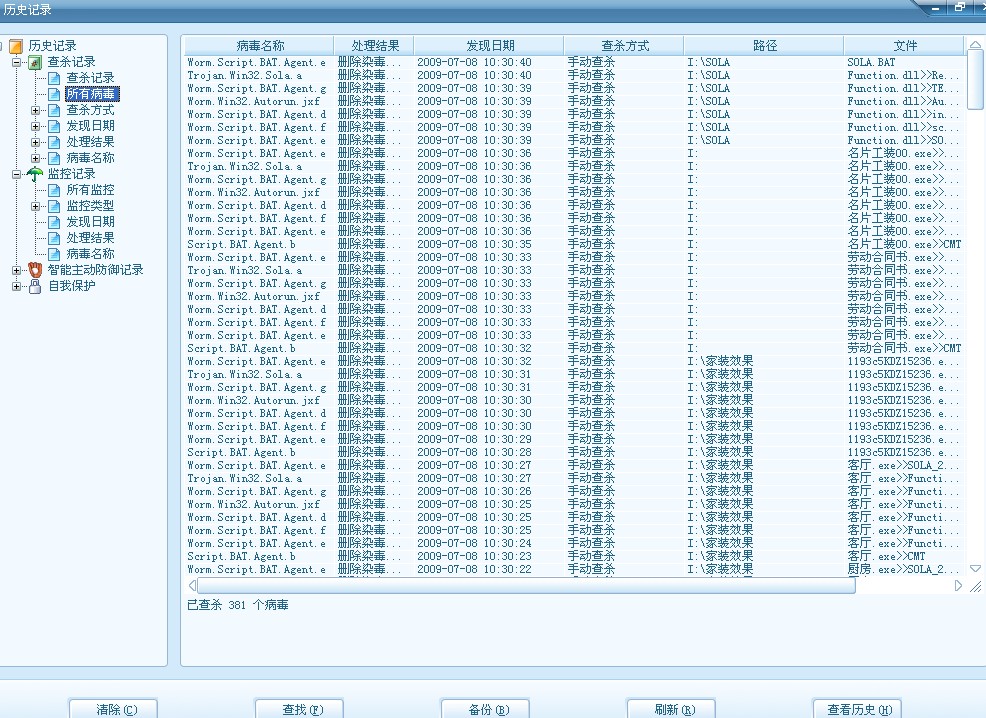Expand the 智能主动防御记录 node
The height and width of the screenshot is (718, 986).
point(17,270)
